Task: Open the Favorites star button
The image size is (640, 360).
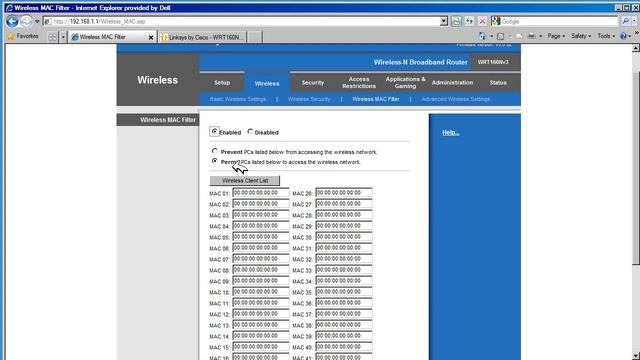Action: click(x=23, y=36)
